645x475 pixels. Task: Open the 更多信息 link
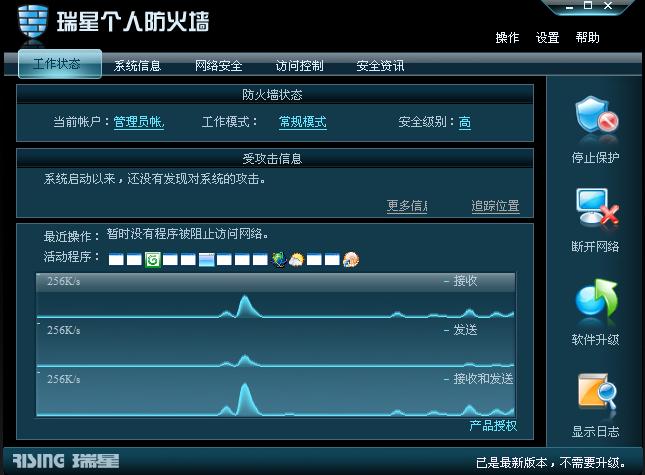click(407, 206)
